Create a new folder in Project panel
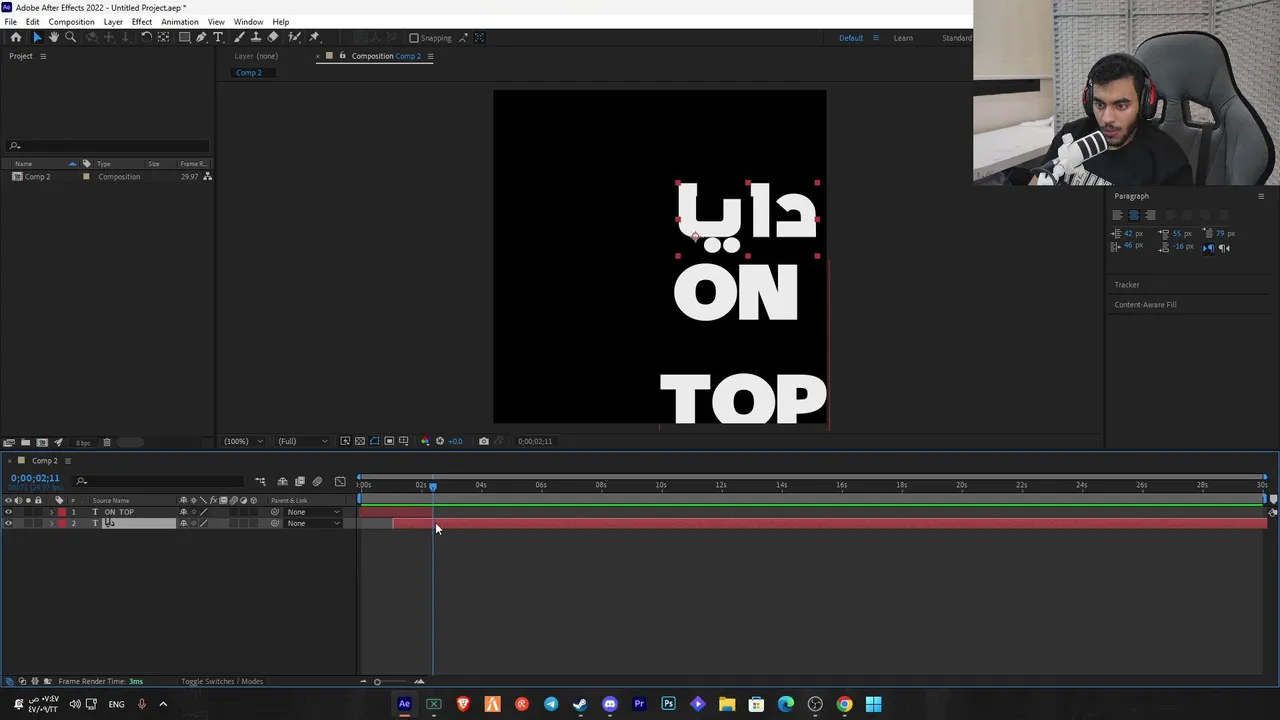The height and width of the screenshot is (720, 1280). 25,442
